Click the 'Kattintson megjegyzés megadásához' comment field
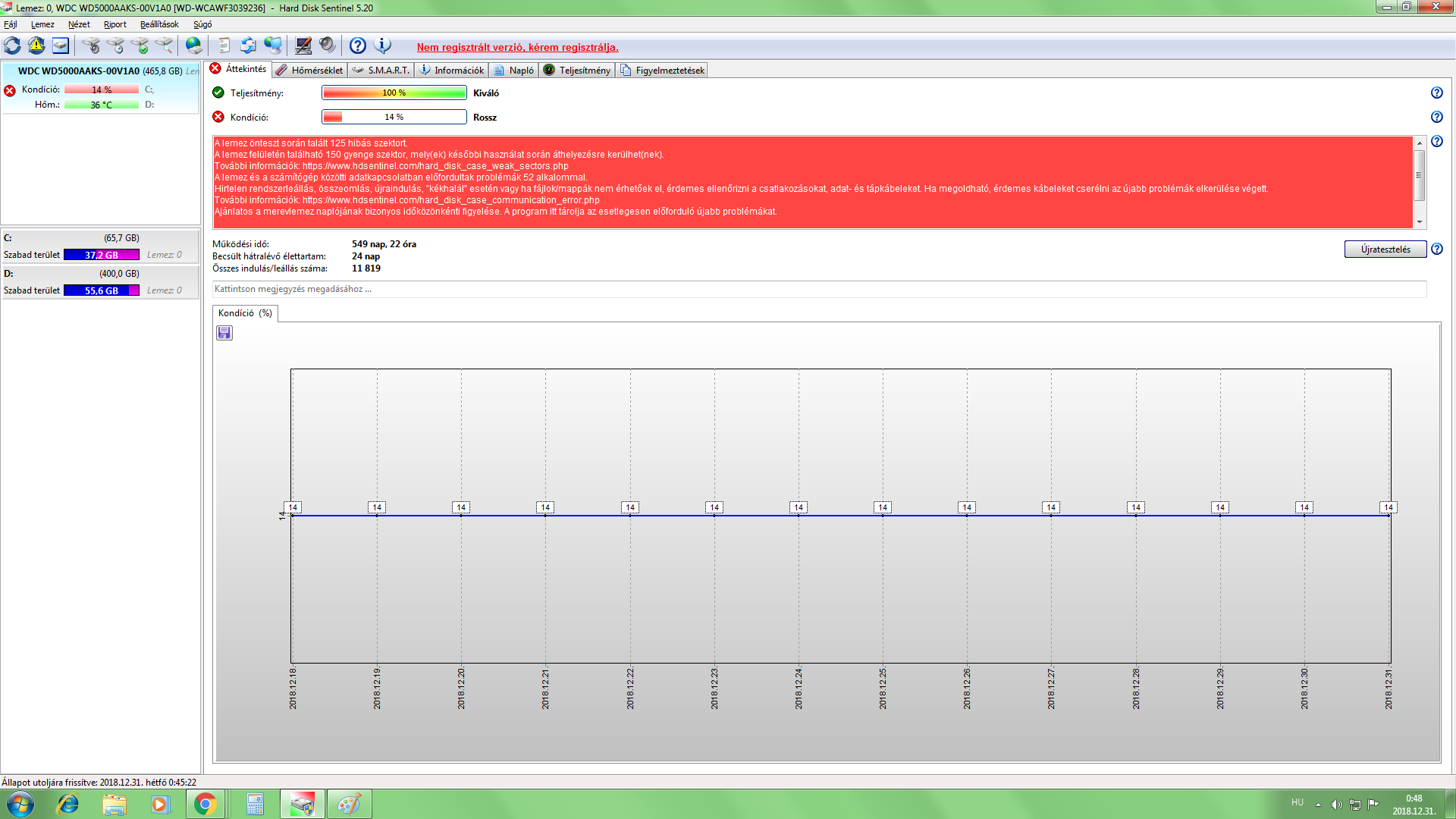 819,289
